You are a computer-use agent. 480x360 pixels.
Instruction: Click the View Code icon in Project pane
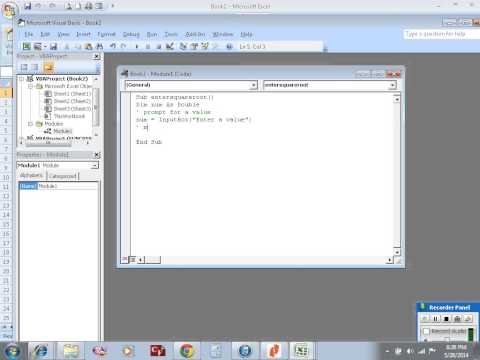pyautogui.click(x=24, y=67)
